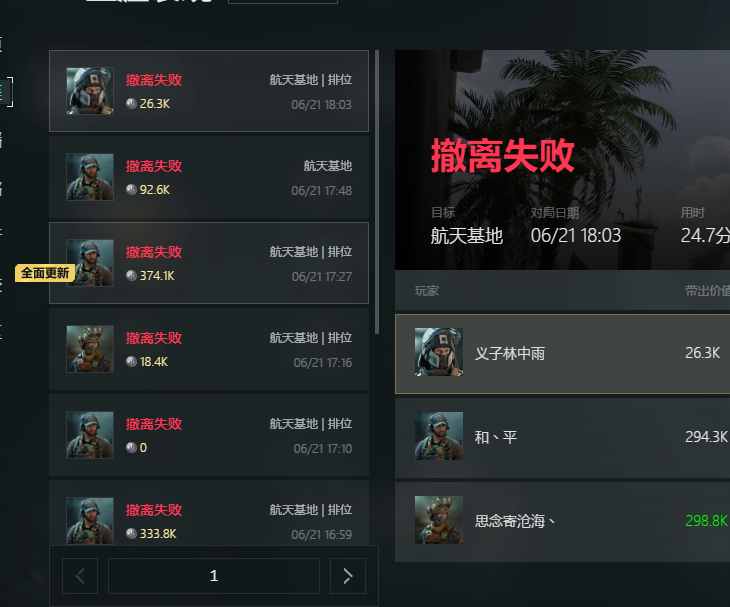The image size is (730, 607).
Task: Click avatar icon of player 思念寄沧海丶
Action: (x=439, y=520)
